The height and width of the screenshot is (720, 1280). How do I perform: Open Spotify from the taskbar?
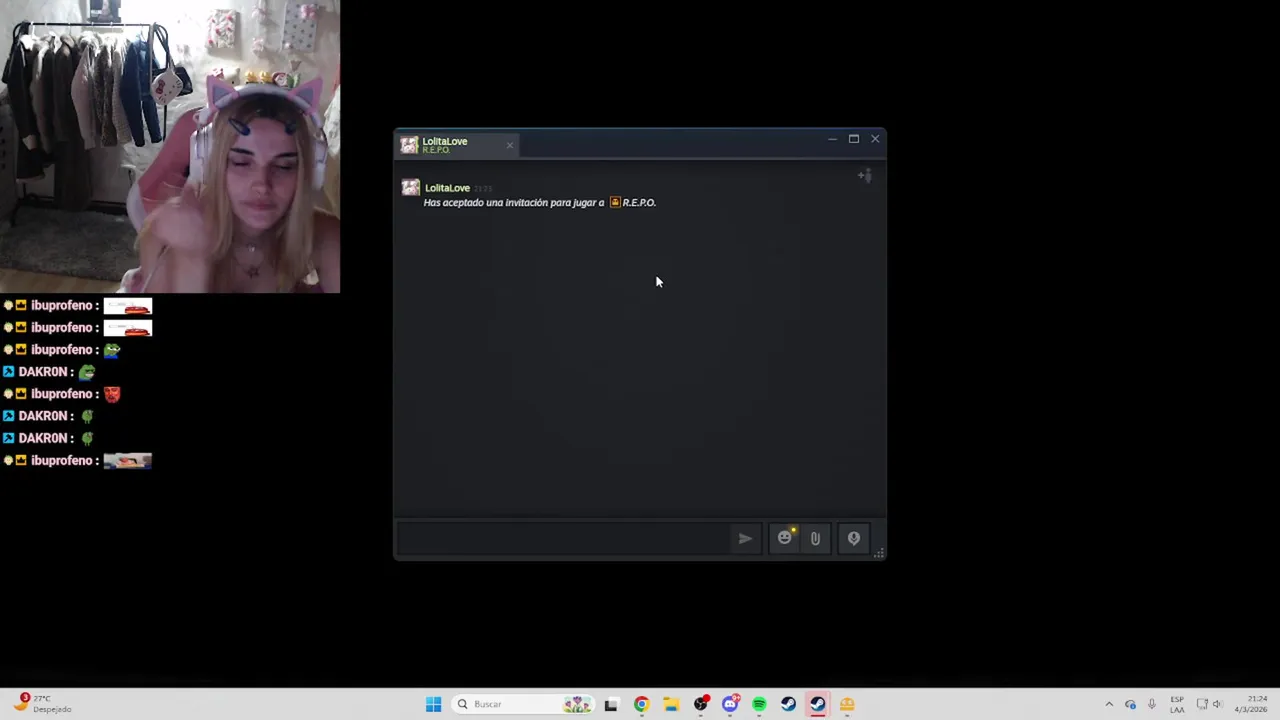759,704
